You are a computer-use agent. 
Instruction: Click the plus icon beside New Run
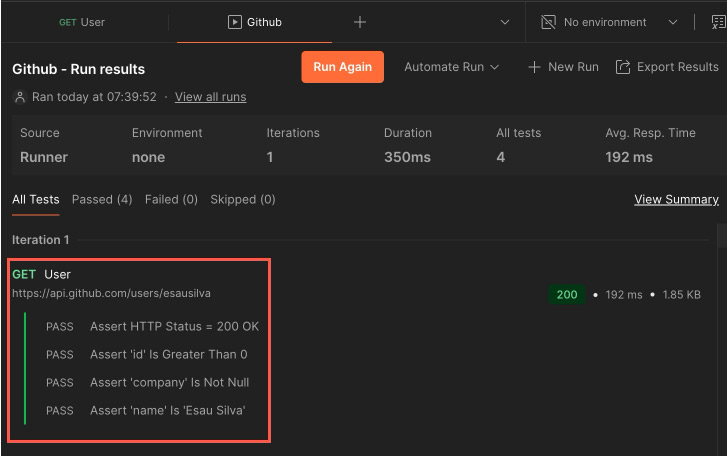click(x=534, y=67)
